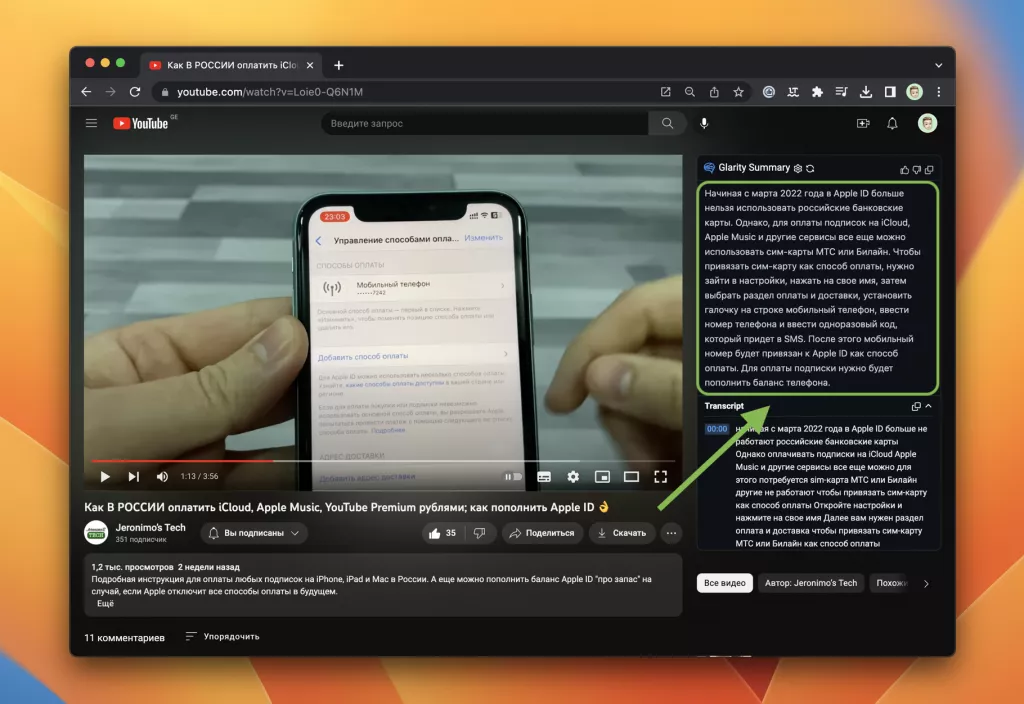This screenshot has height=704, width=1024.
Task: Expand the description with 'Ещё'
Action: 105,603
